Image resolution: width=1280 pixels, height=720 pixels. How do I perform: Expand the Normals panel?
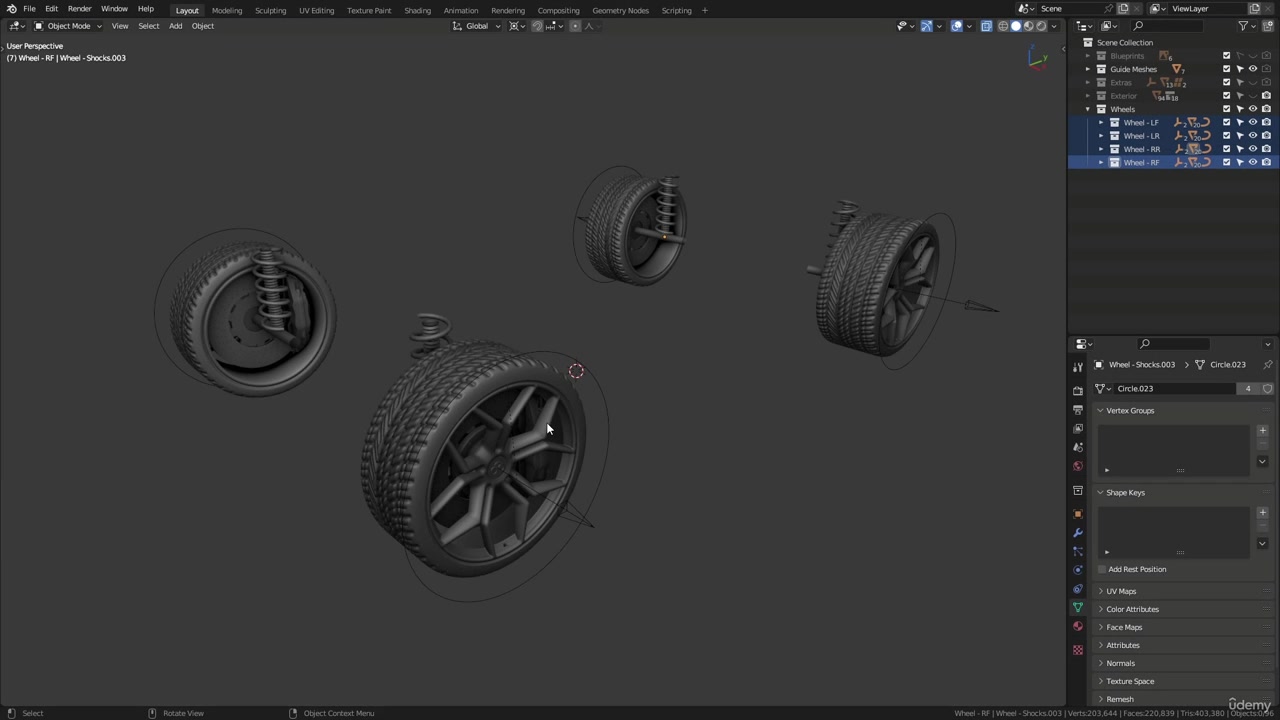[x=1120, y=663]
